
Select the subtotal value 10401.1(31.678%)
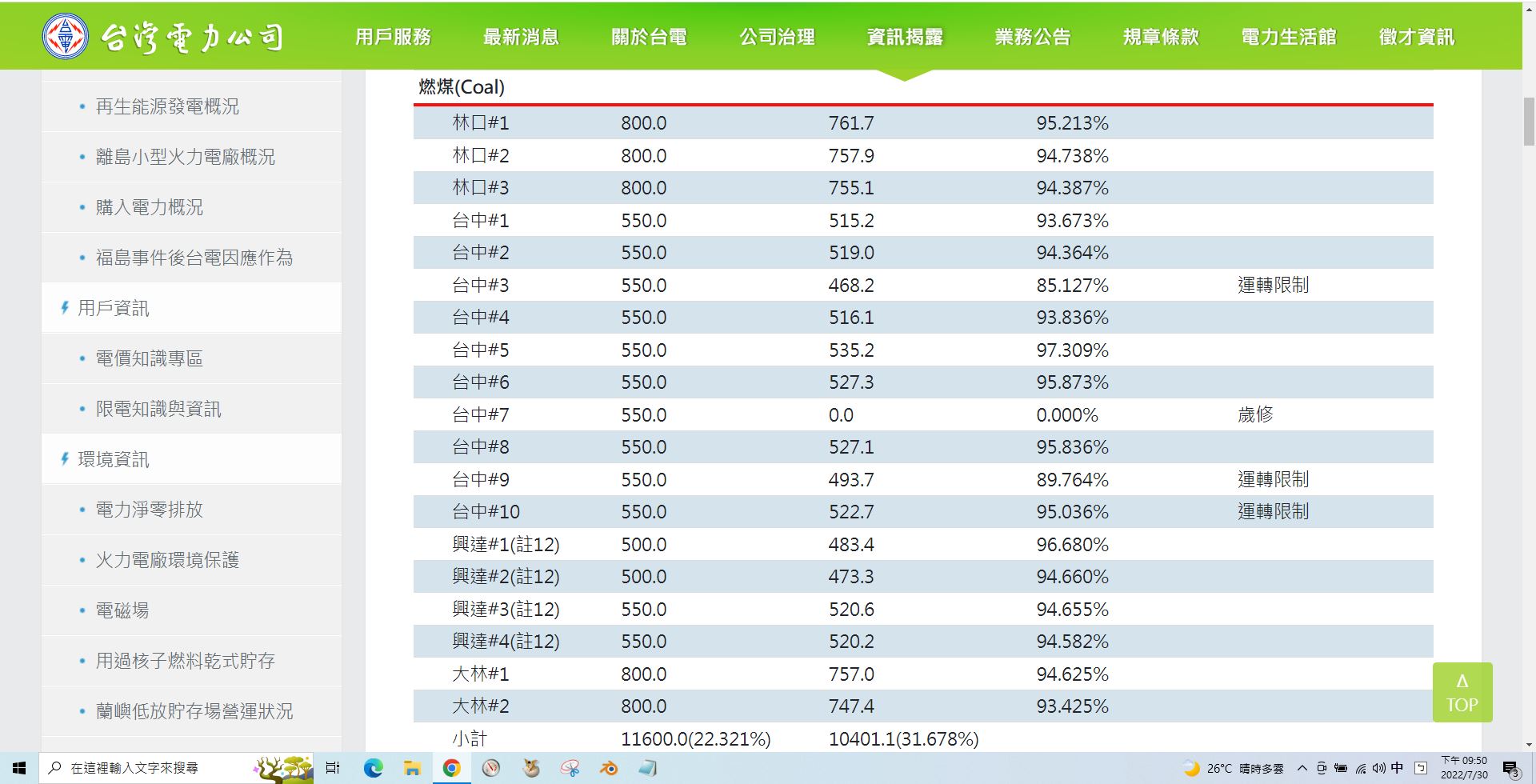904,739
